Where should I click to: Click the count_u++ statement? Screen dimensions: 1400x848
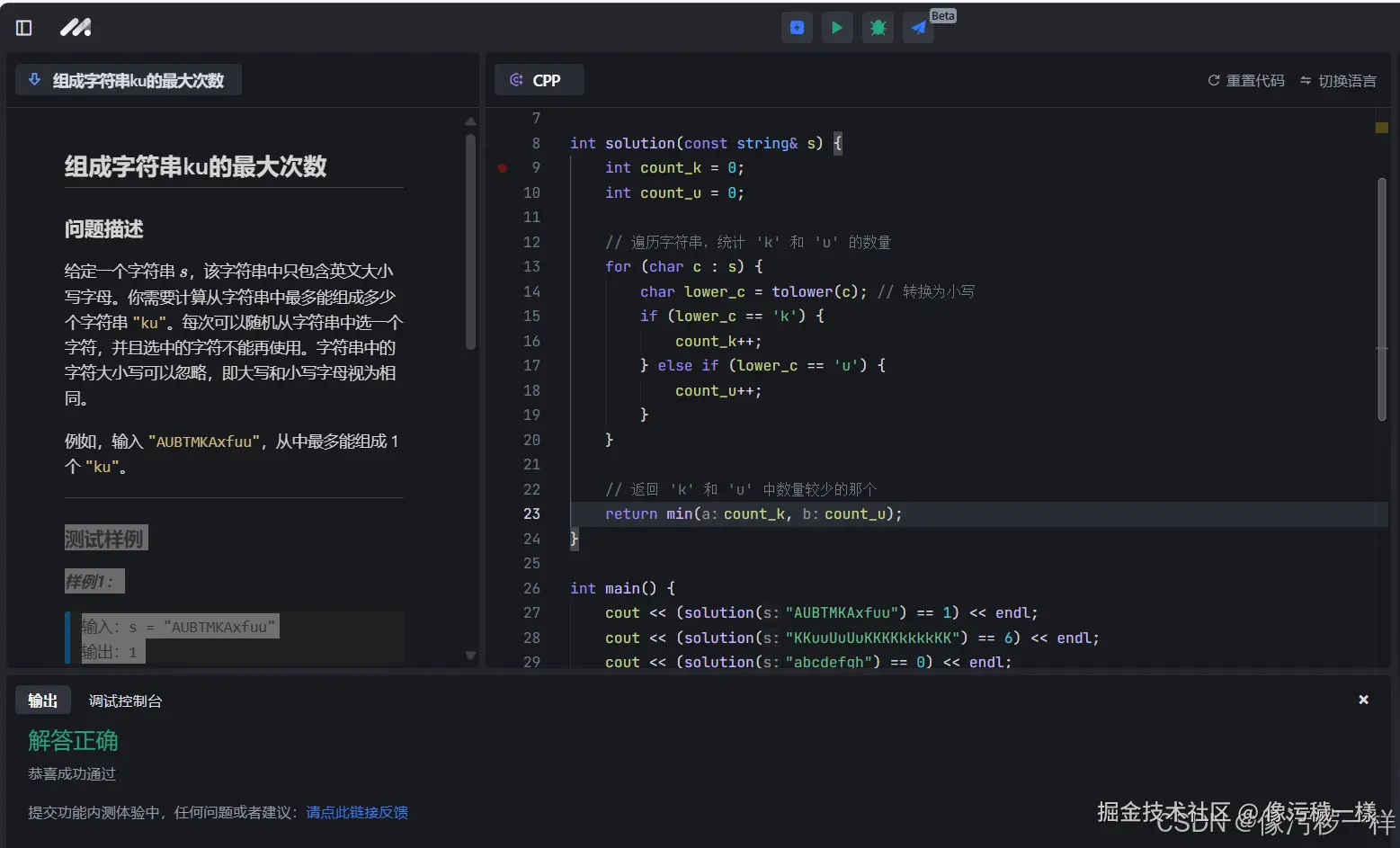pos(718,390)
